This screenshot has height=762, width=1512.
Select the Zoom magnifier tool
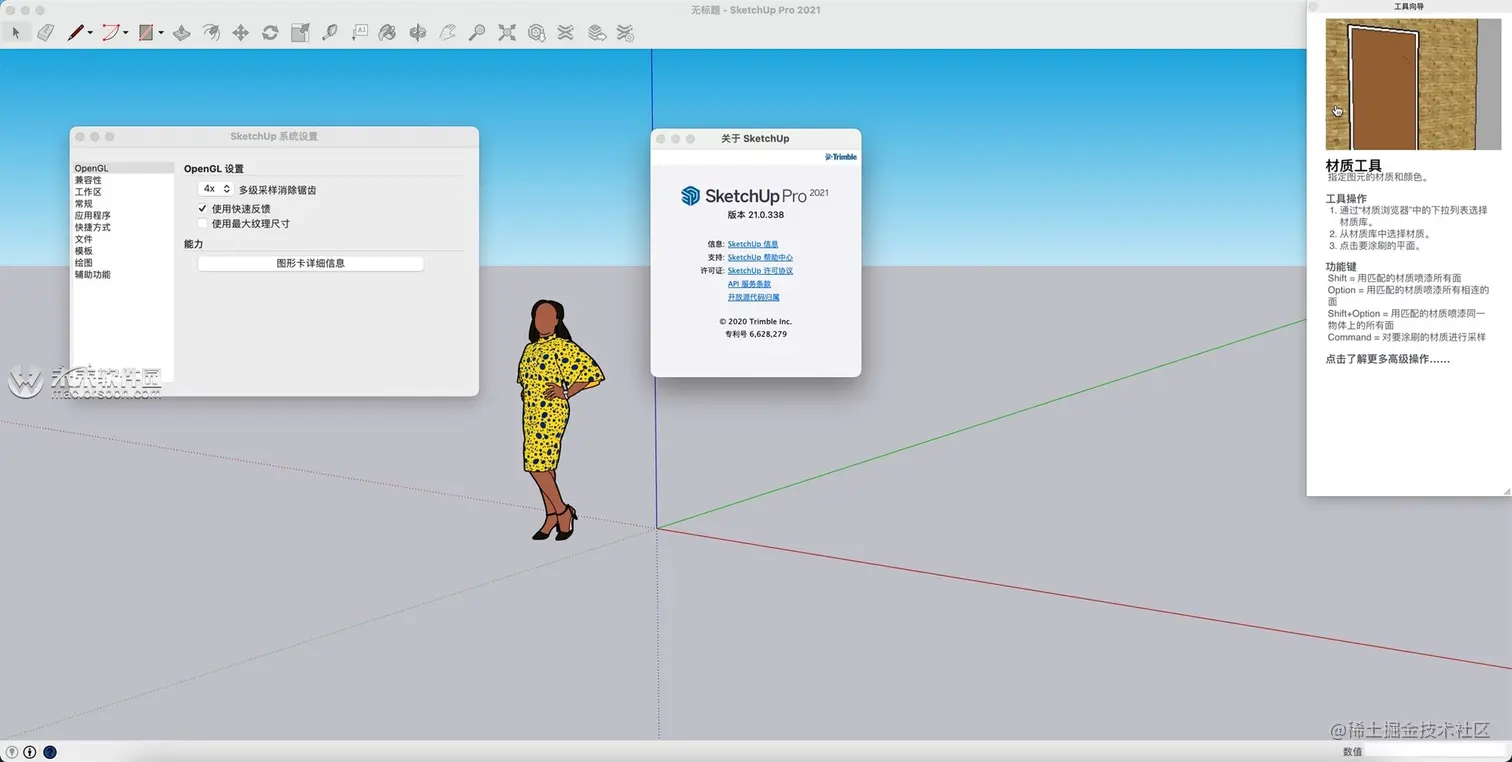click(477, 33)
